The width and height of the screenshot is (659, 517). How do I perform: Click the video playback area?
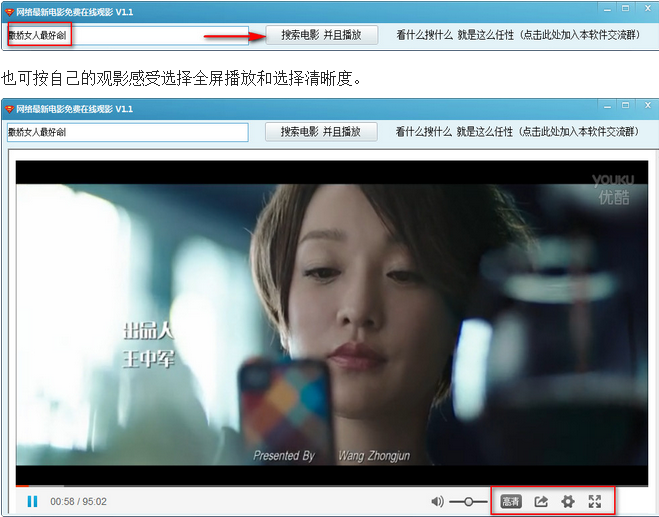pyautogui.click(x=332, y=324)
